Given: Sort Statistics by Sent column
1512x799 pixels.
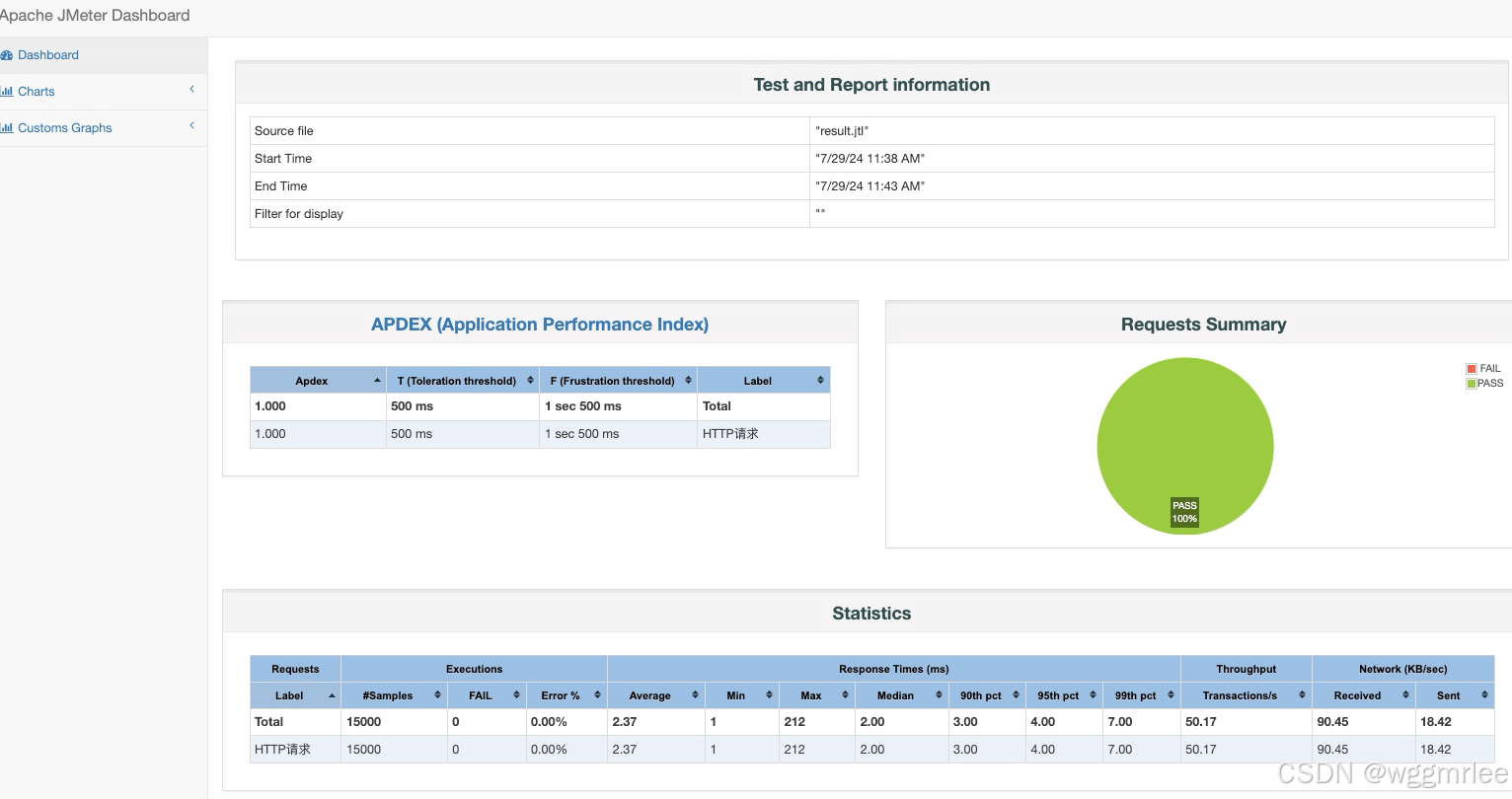Looking at the screenshot, I should tap(1455, 695).
